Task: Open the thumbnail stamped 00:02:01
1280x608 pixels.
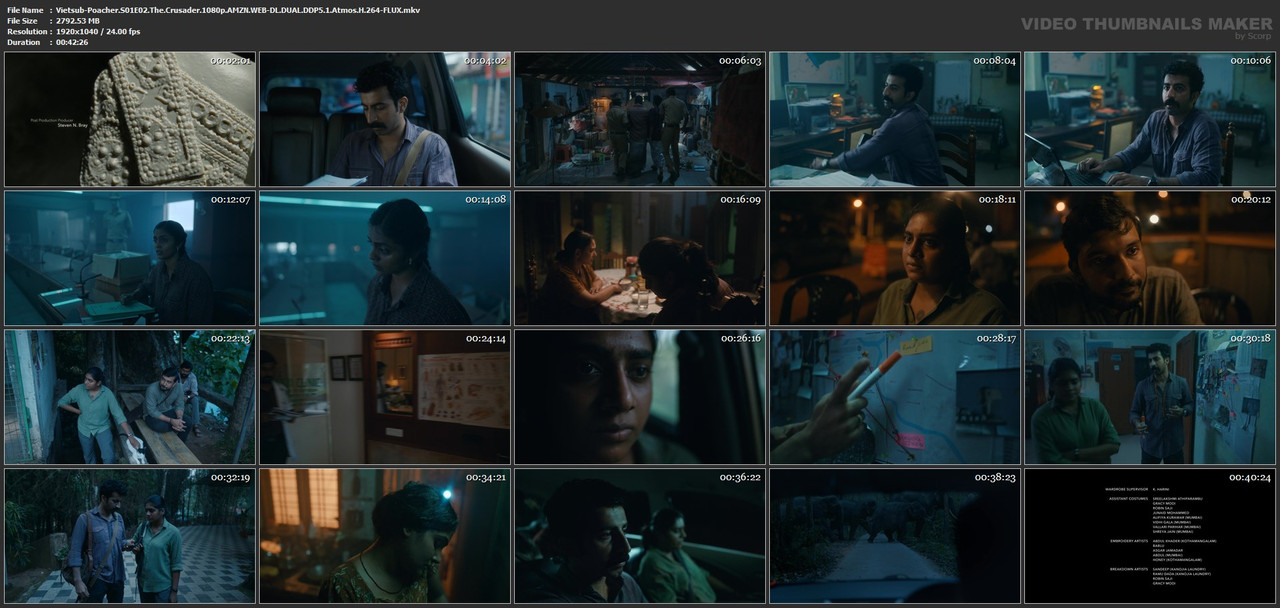Action: tap(130, 119)
